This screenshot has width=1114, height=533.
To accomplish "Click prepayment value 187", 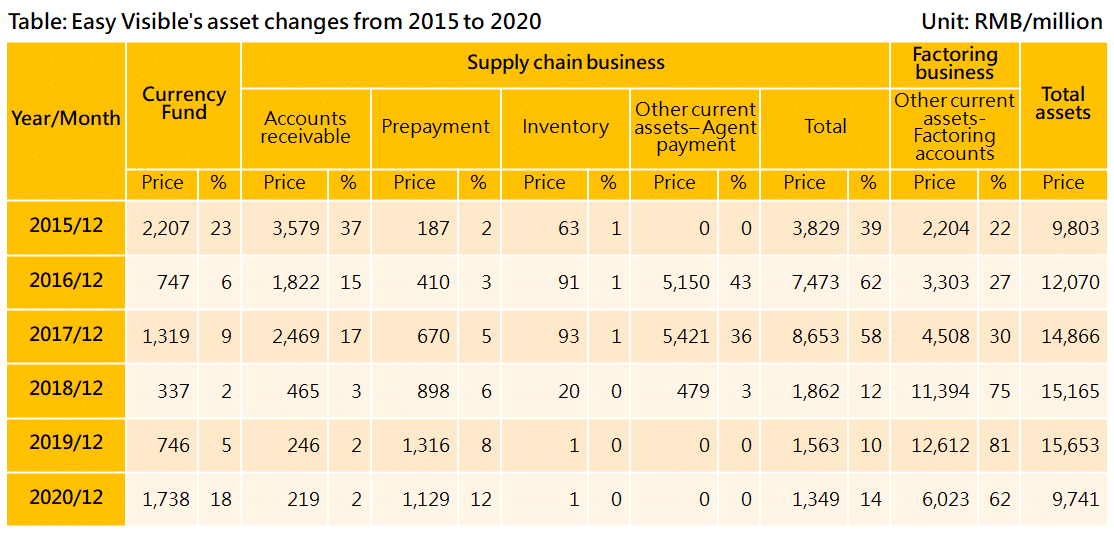I will 433,229.
